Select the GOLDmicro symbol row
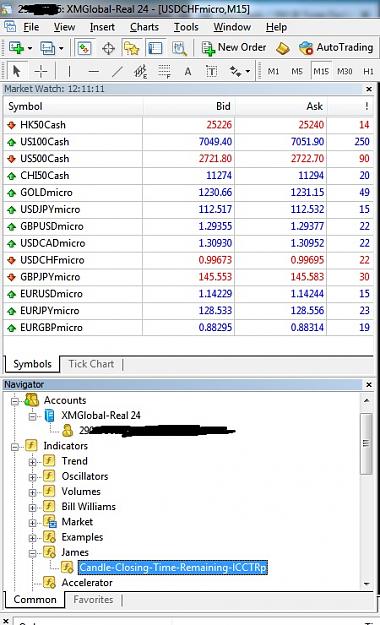The width and height of the screenshot is (380, 625). coord(188,193)
